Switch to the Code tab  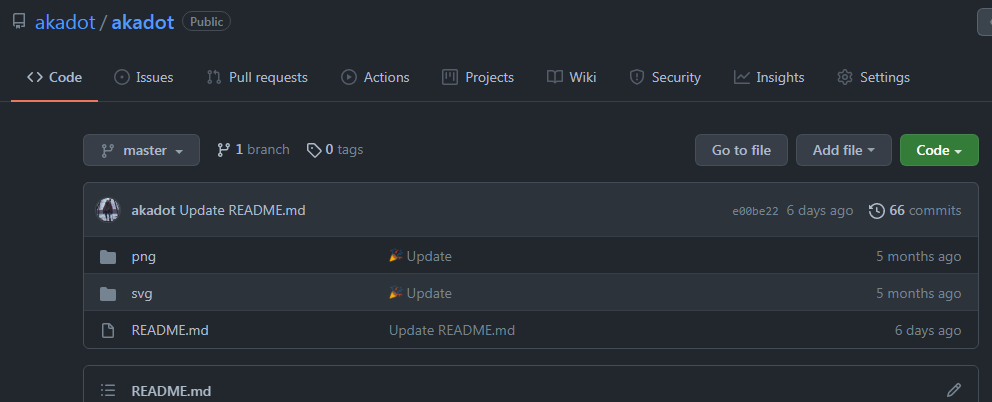click(54, 77)
